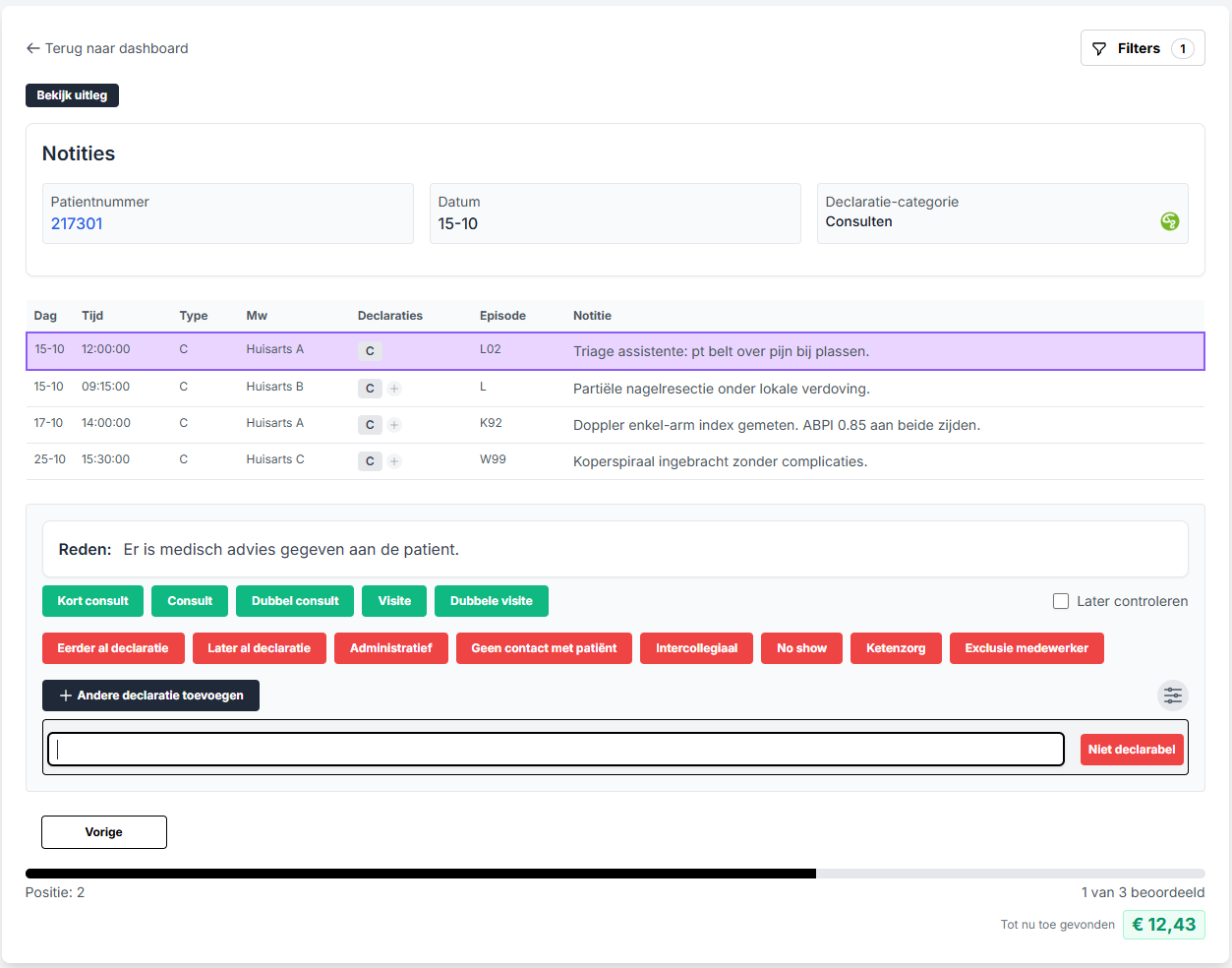The image size is (1232, 968).
Task: Choose the Dubbele visite declaration
Action: [x=491, y=600]
